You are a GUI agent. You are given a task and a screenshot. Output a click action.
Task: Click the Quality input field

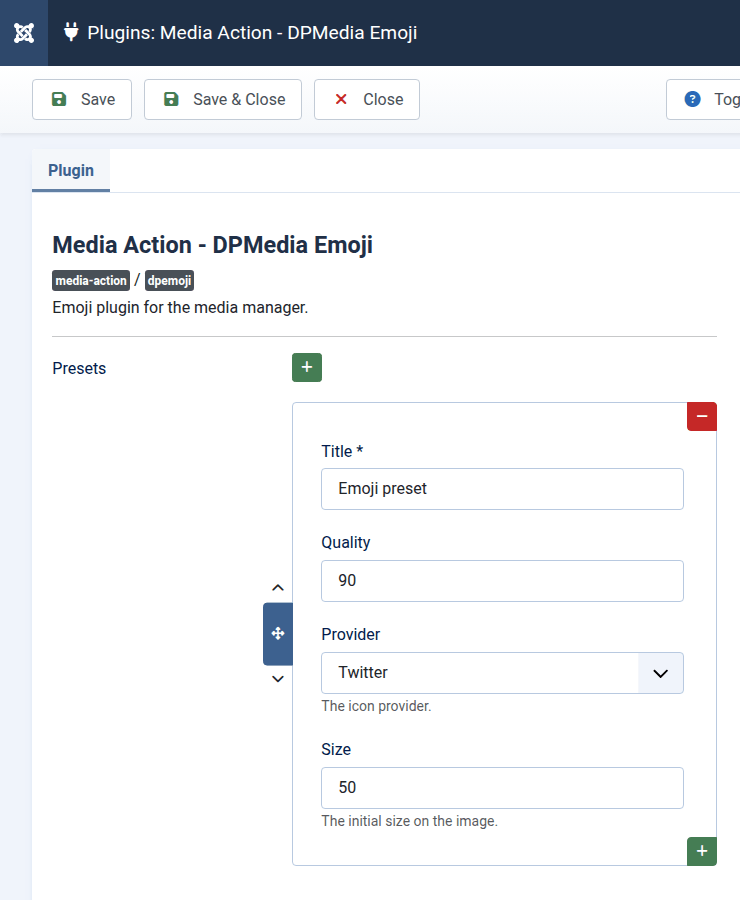(x=502, y=581)
